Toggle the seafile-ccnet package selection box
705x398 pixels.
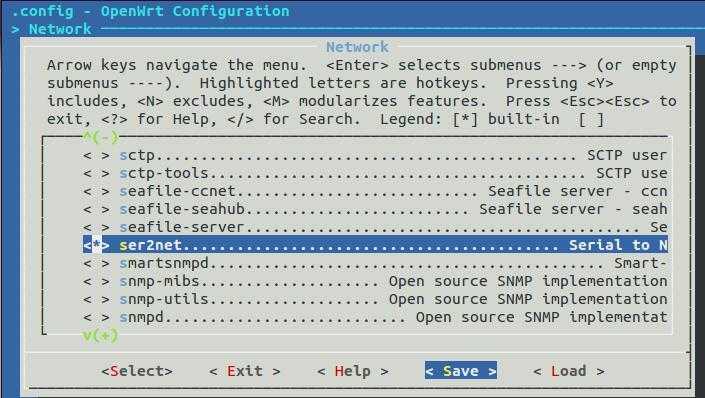pyautogui.click(x=96, y=191)
